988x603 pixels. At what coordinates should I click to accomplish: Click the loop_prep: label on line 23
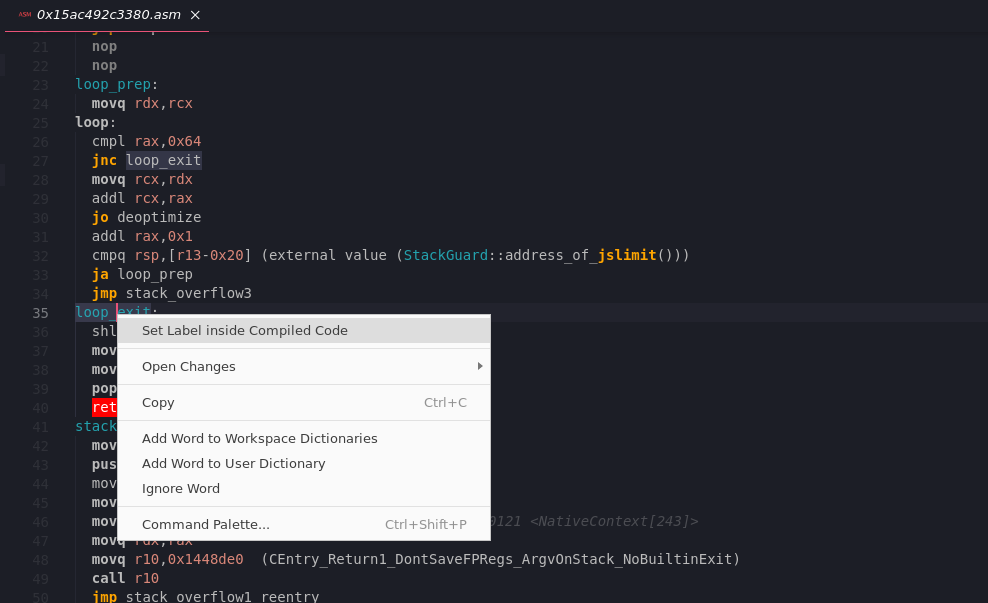[x=117, y=84]
